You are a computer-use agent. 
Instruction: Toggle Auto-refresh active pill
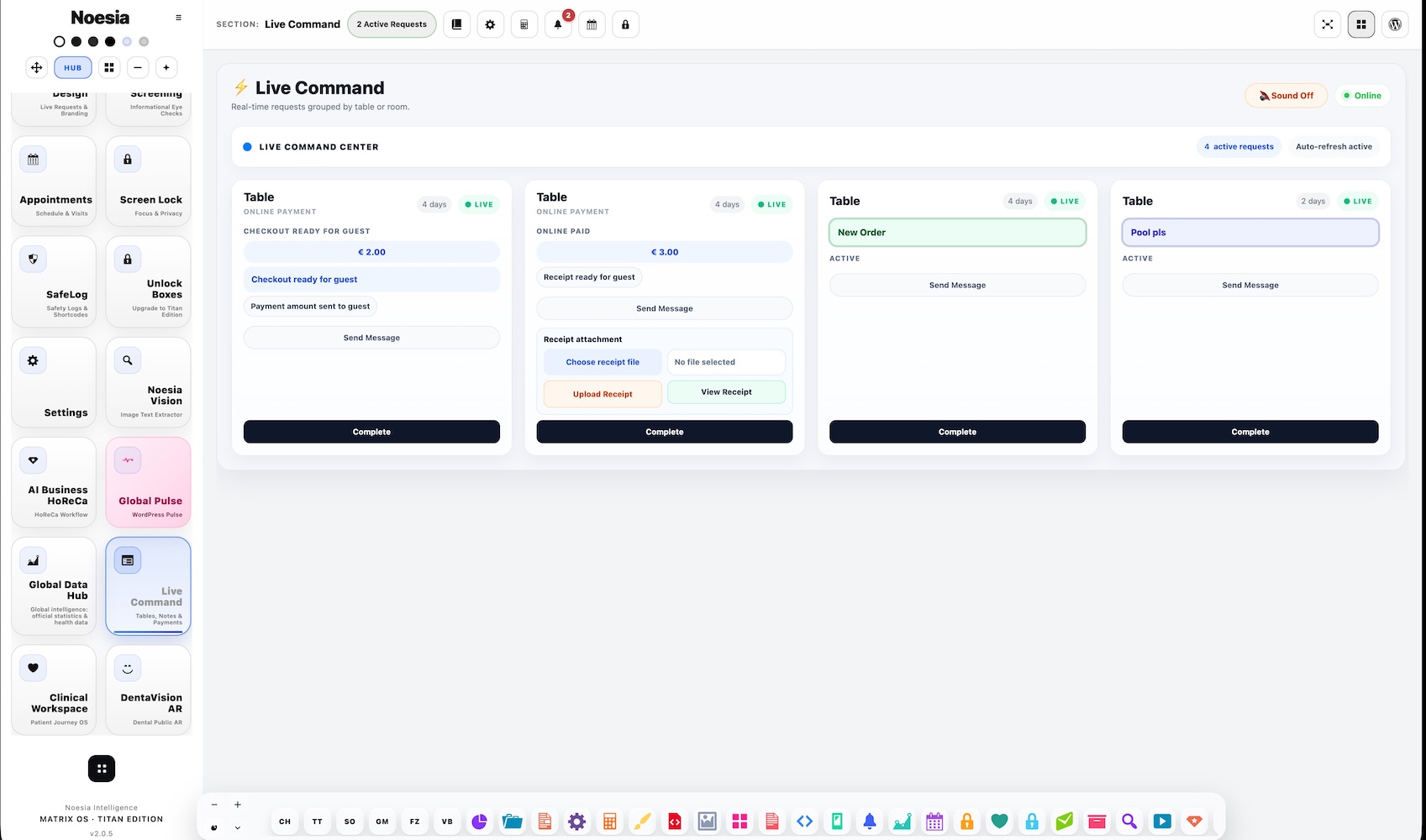(x=1334, y=147)
